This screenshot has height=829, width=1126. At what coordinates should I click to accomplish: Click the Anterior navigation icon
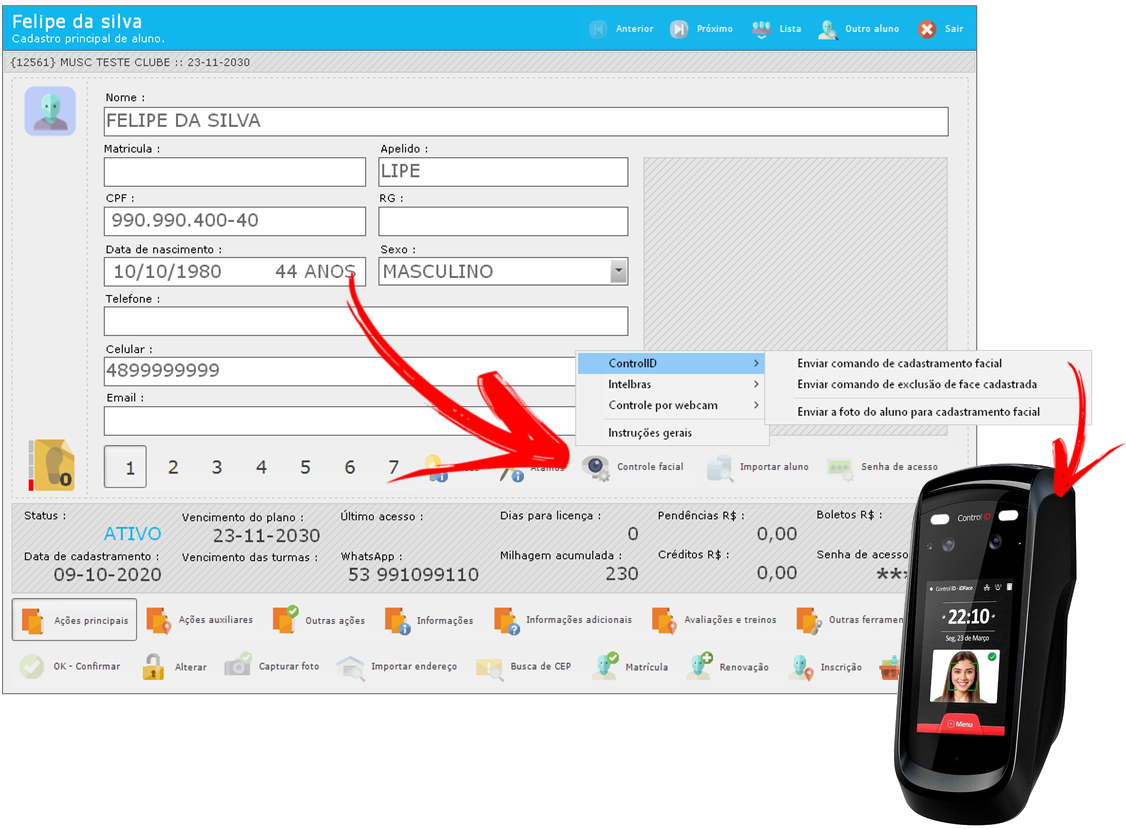pos(599,29)
